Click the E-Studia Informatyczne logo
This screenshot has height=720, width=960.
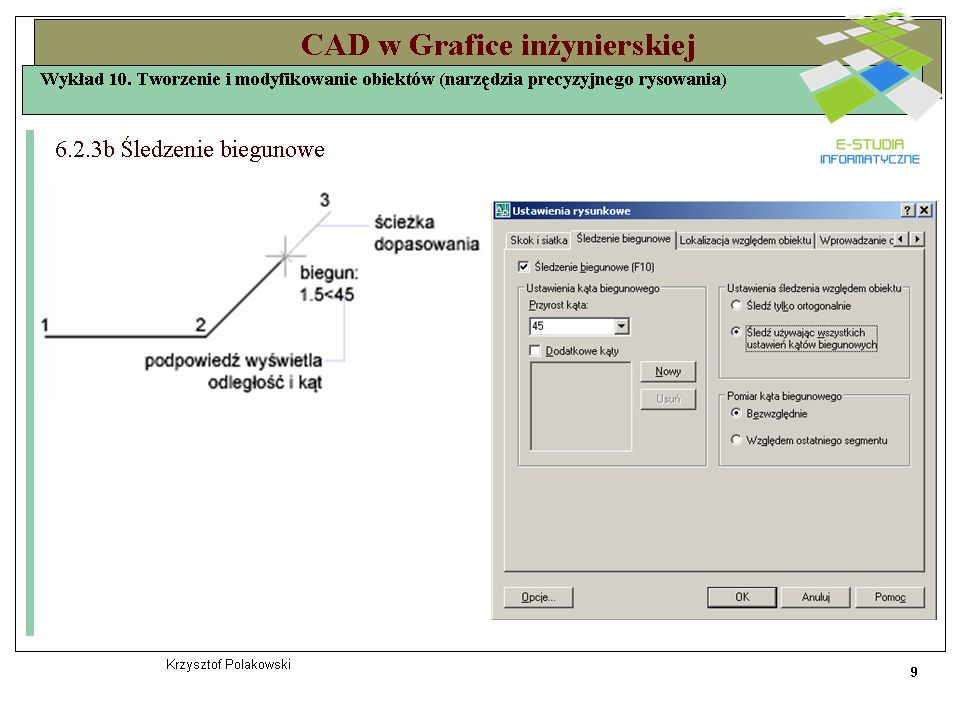point(869,86)
